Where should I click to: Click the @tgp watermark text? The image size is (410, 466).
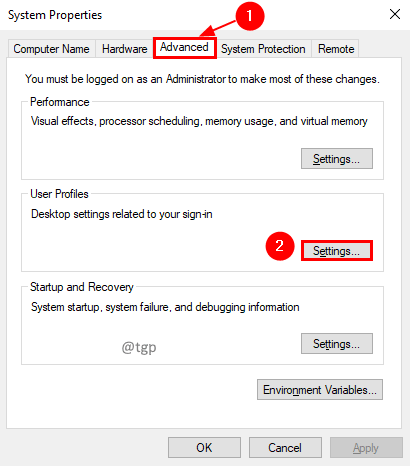pos(139,347)
